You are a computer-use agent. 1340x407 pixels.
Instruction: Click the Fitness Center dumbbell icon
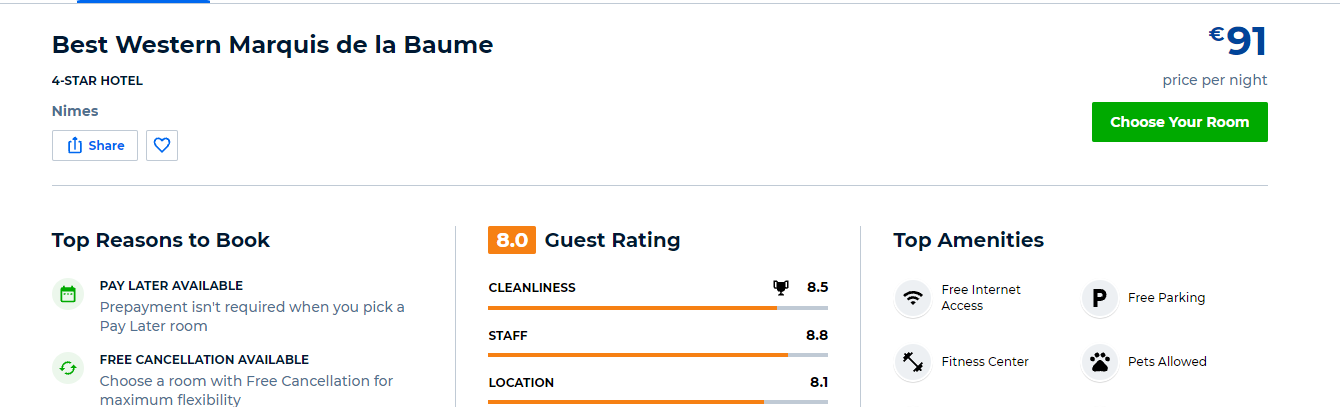912,362
